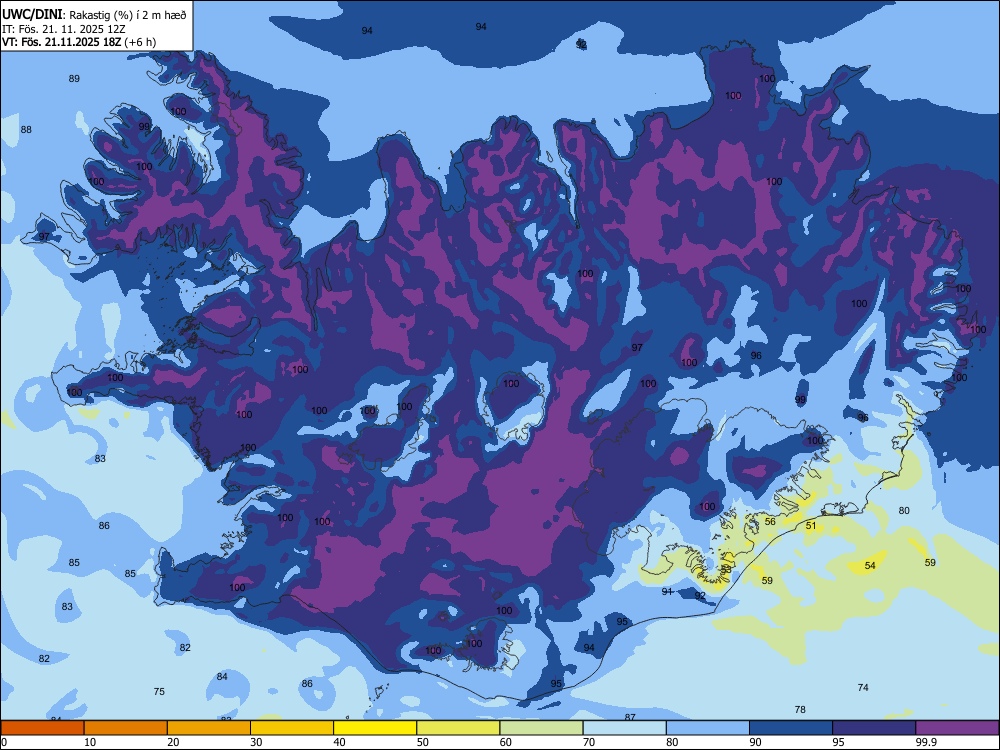Click the 'UWC/DINI: Rakastig (%) í 2 m hæð' title
Screen dimensions: 1000x750
[94, 14]
